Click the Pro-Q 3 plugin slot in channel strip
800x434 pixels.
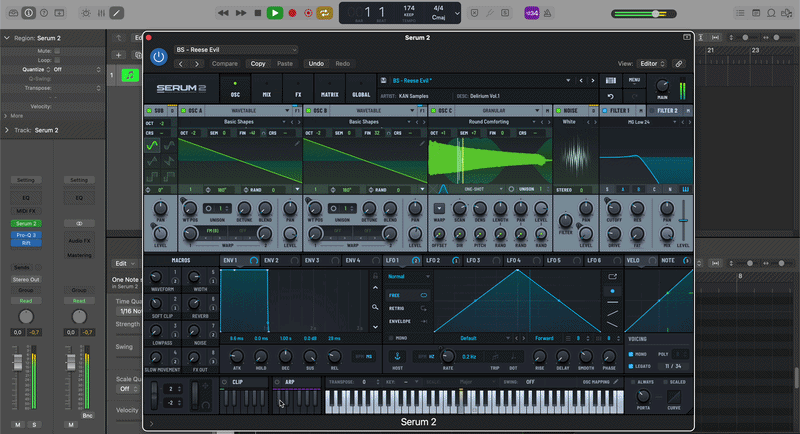26,235
